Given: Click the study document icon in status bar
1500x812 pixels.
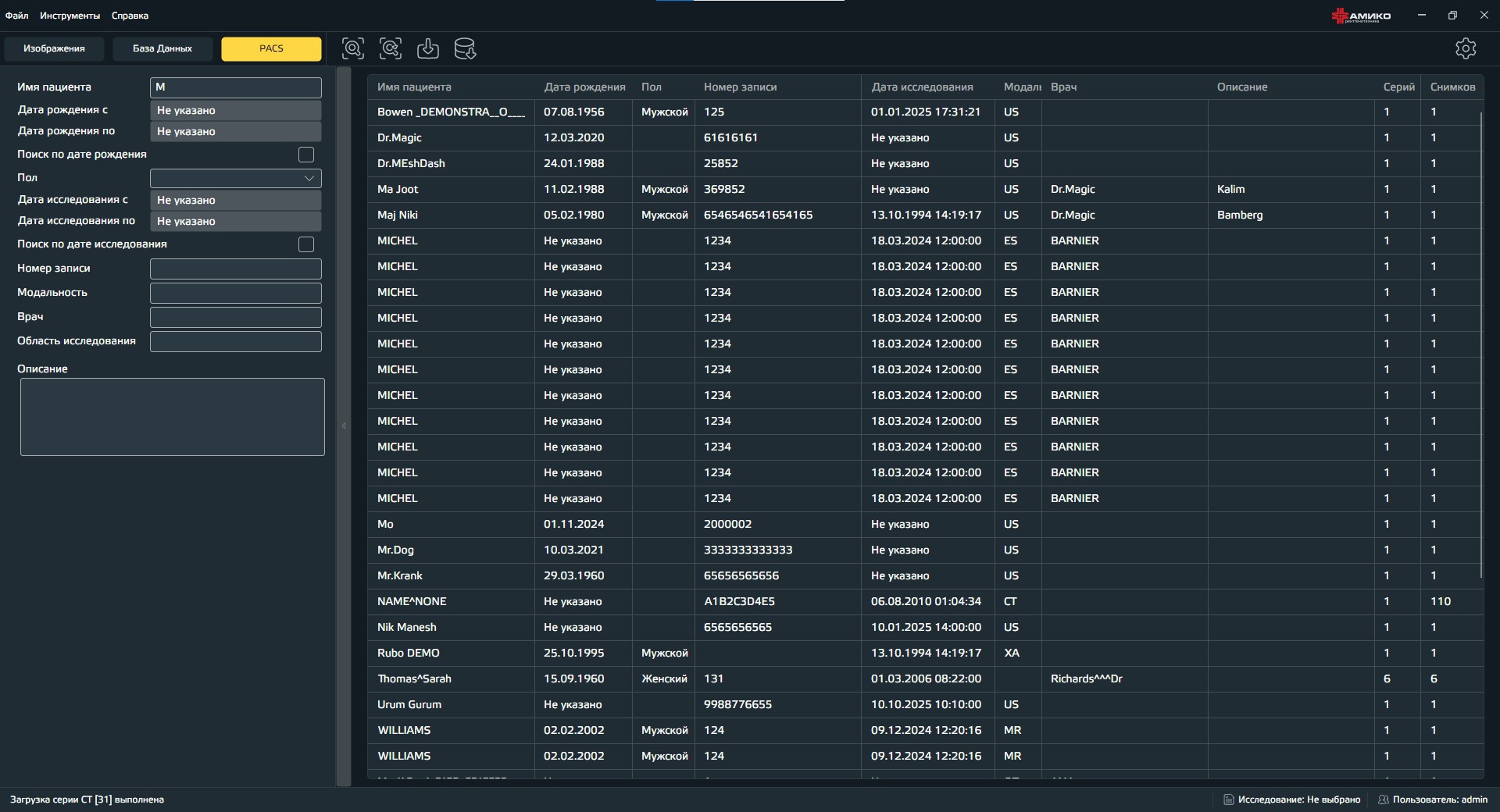Looking at the screenshot, I should [x=1228, y=800].
